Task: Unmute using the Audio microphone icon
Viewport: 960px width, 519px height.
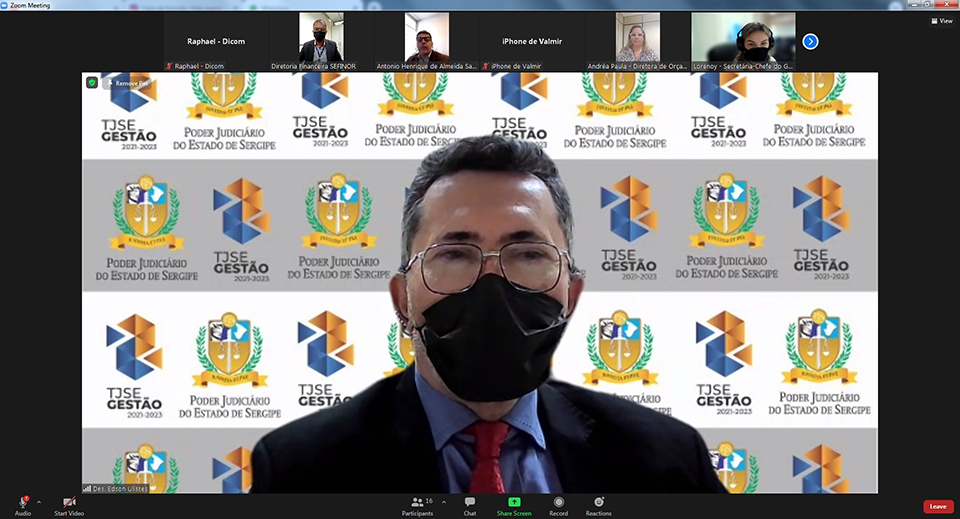Action: 22,502
